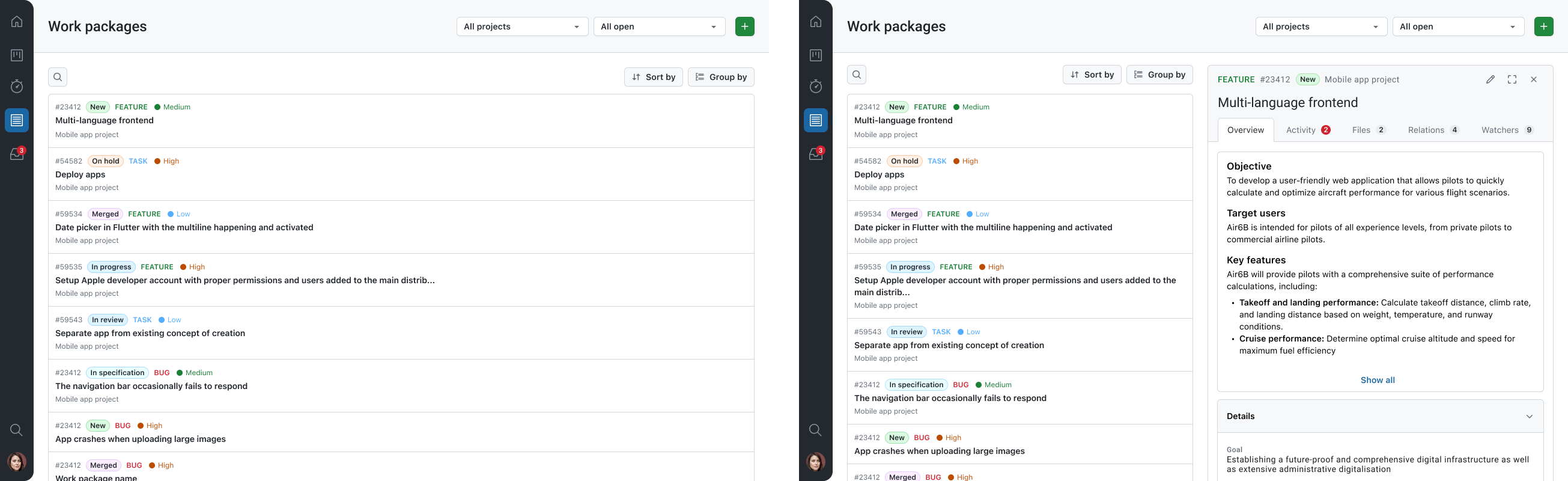Screen dimensions: 1568x481
Task: Open Setup Apple developer account row, list-only view
Action: pyautogui.click(x=401, y=280)
